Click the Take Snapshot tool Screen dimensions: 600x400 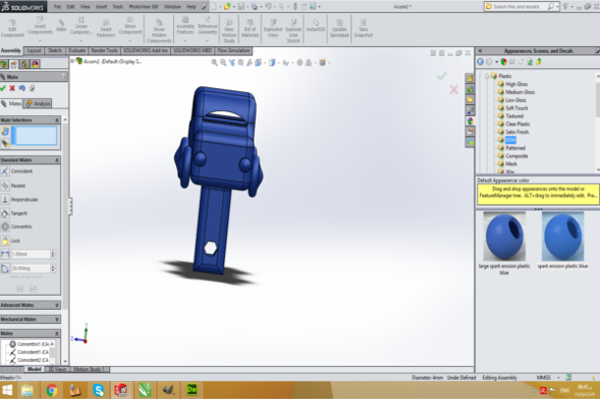363,29
